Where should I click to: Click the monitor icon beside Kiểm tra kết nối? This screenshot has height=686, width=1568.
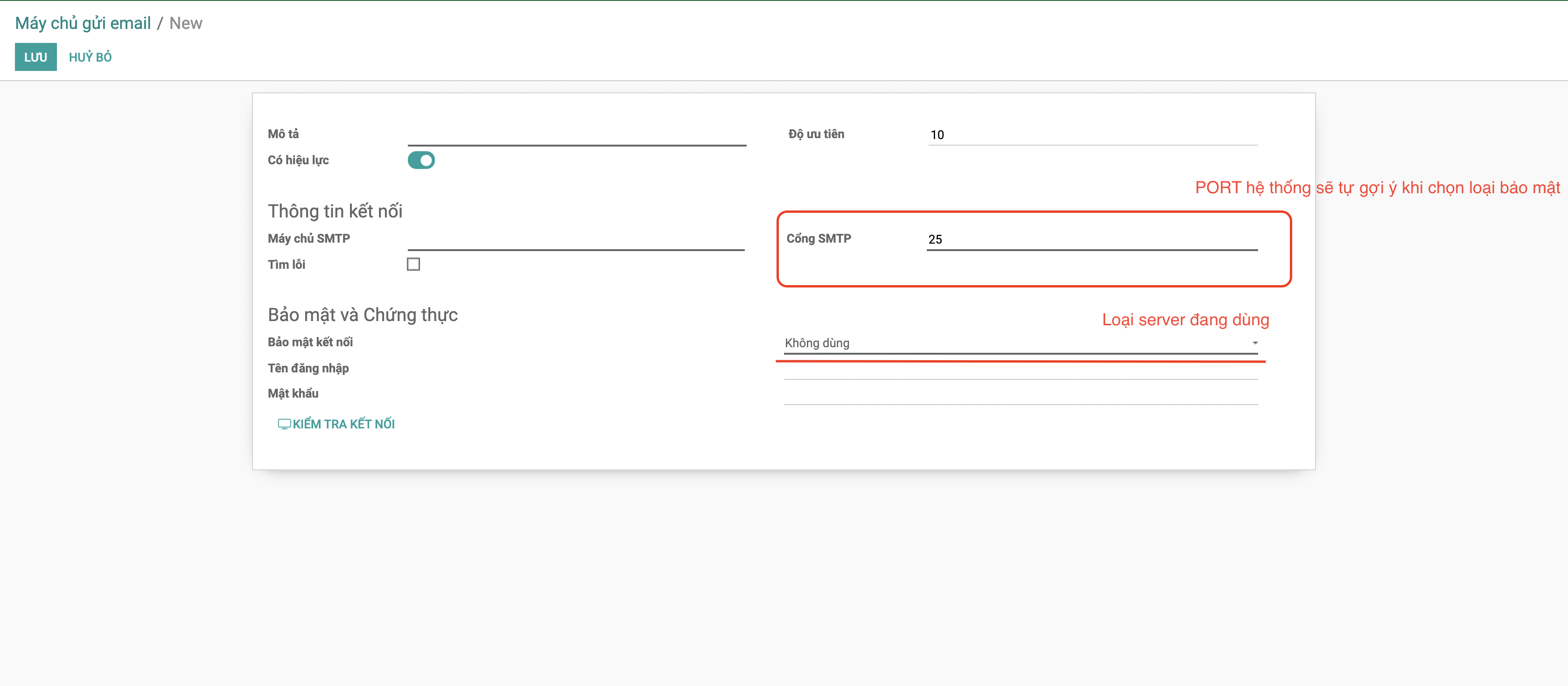pos(284,424)
